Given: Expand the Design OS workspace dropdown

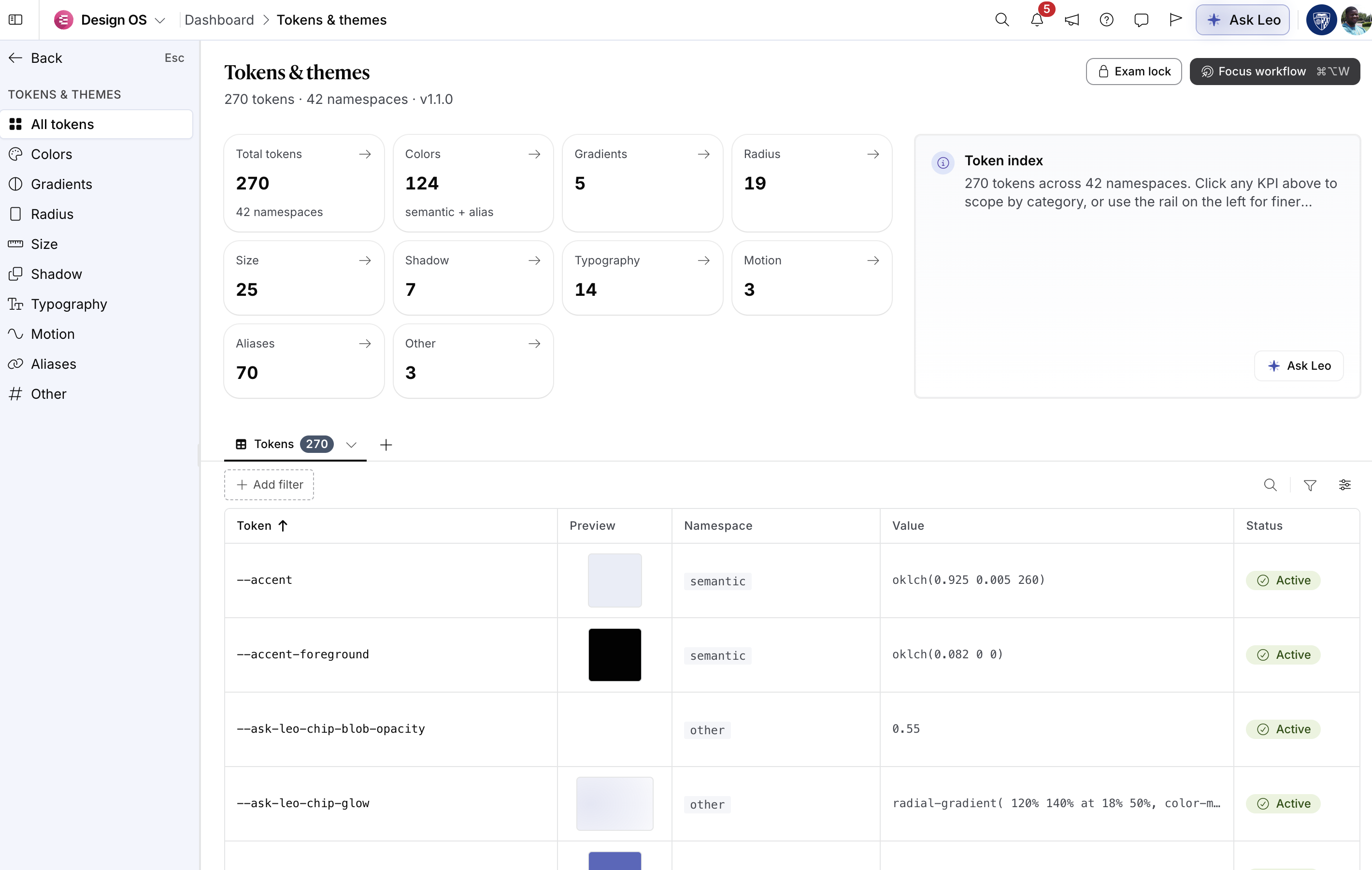Looking at the screenshot, I should 160,20.
